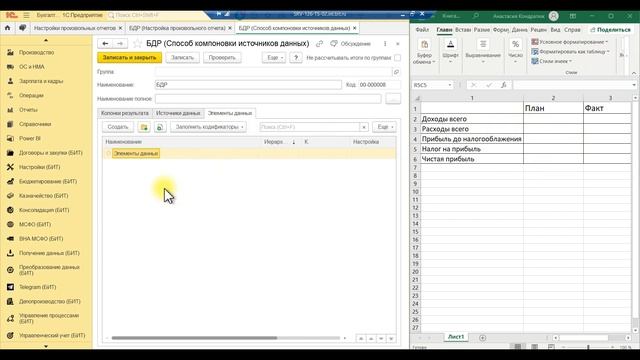The height and width of the screenshot is (360, 640).
Task: Open Excel Число number format group
Action: tap(516, 52)
